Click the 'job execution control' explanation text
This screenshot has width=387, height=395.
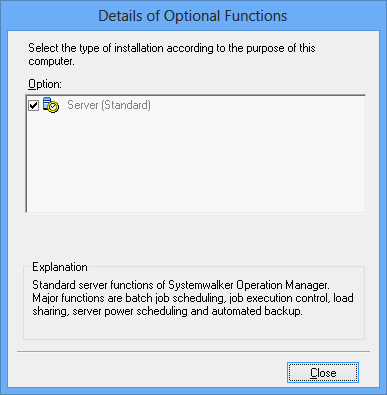(279, 298)
